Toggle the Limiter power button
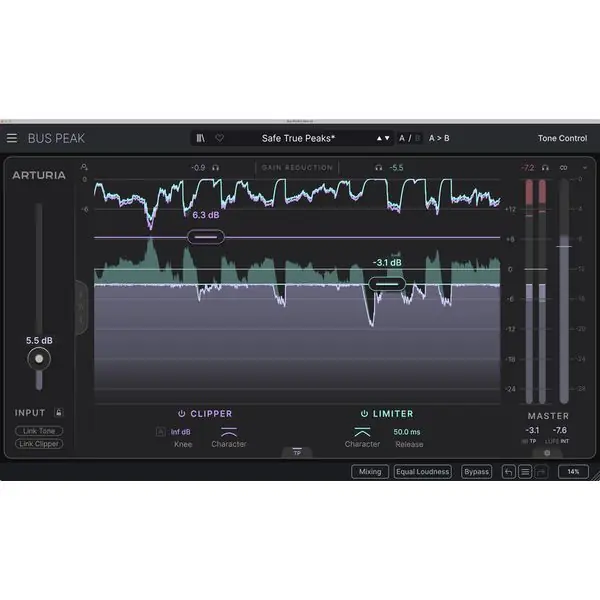The height and width of the screenshot is (600, 600). coord(364,414)
